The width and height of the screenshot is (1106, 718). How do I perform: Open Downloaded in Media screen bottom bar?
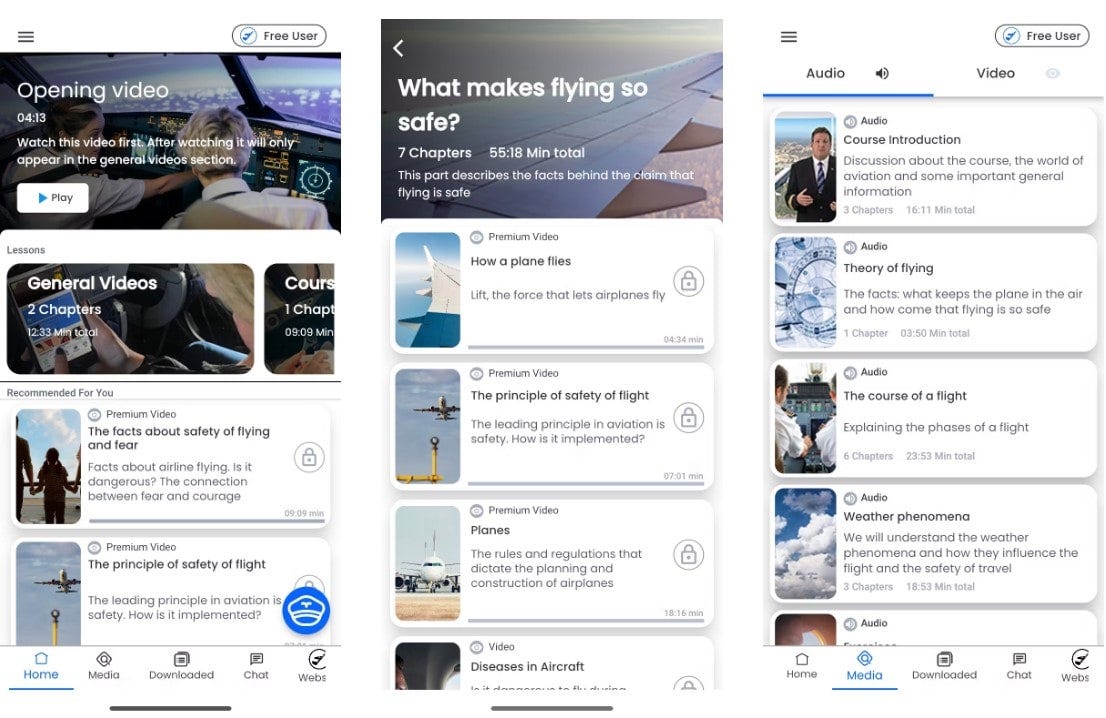[x=944, y=666]
